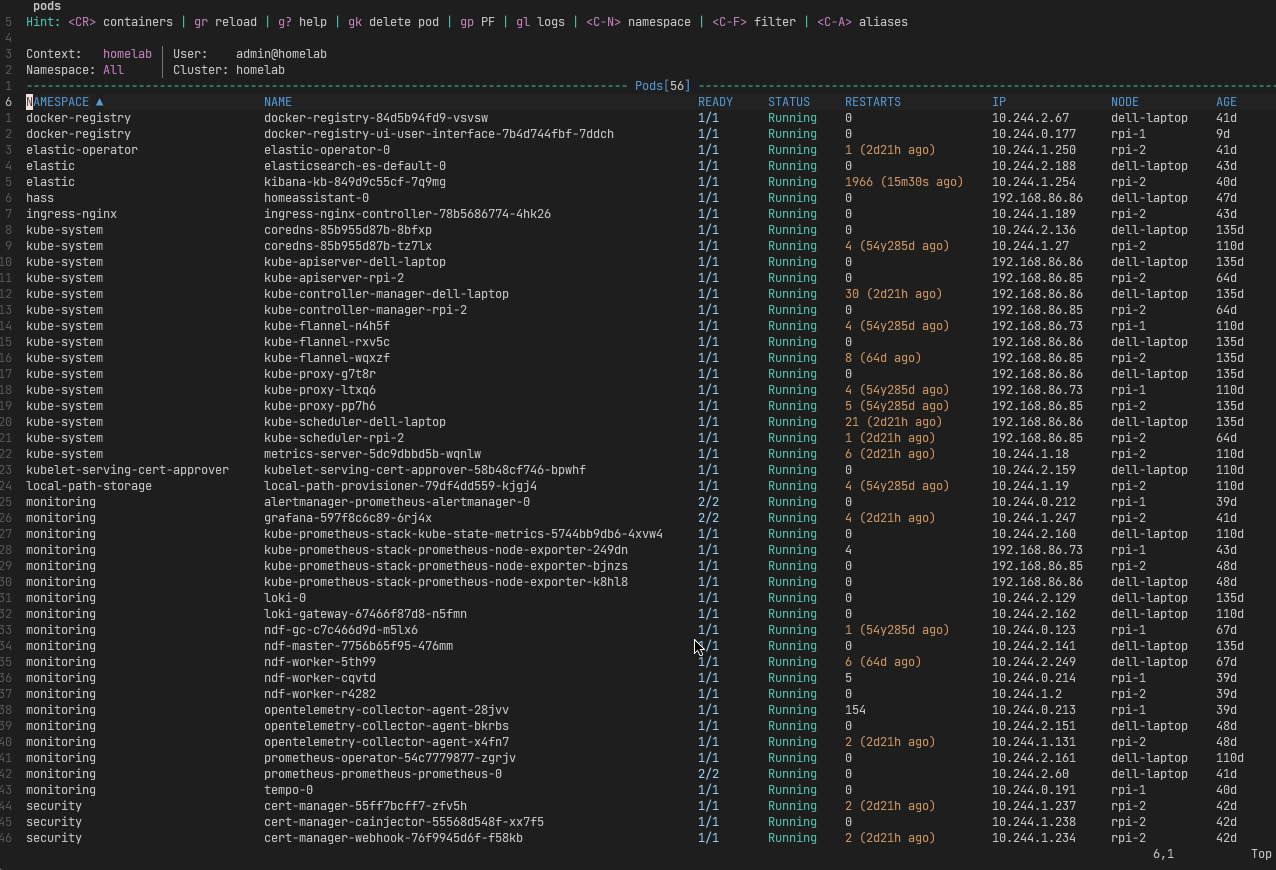Select pod kube-prometheus-stack-kube-state-metrics-5744bb9db6-4xvw4

point(463,534)
